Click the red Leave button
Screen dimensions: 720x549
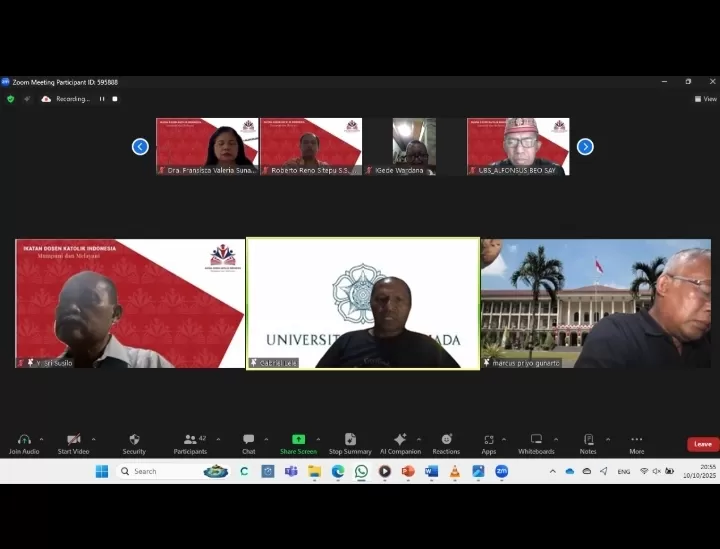703,444
